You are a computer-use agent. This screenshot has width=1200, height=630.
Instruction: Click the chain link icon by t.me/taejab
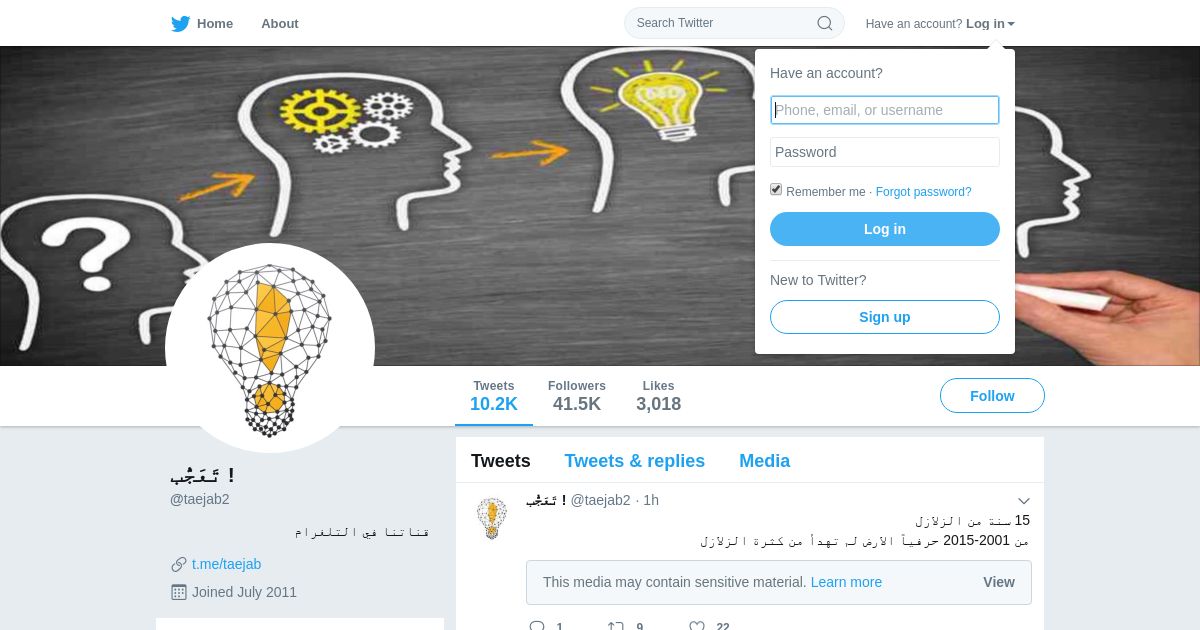[x=179, y=565]
